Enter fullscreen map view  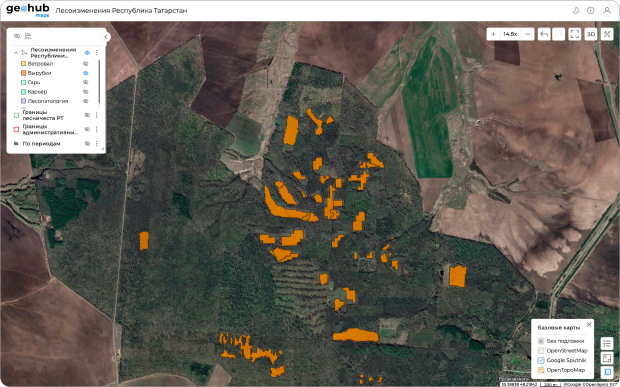point(575,34)
